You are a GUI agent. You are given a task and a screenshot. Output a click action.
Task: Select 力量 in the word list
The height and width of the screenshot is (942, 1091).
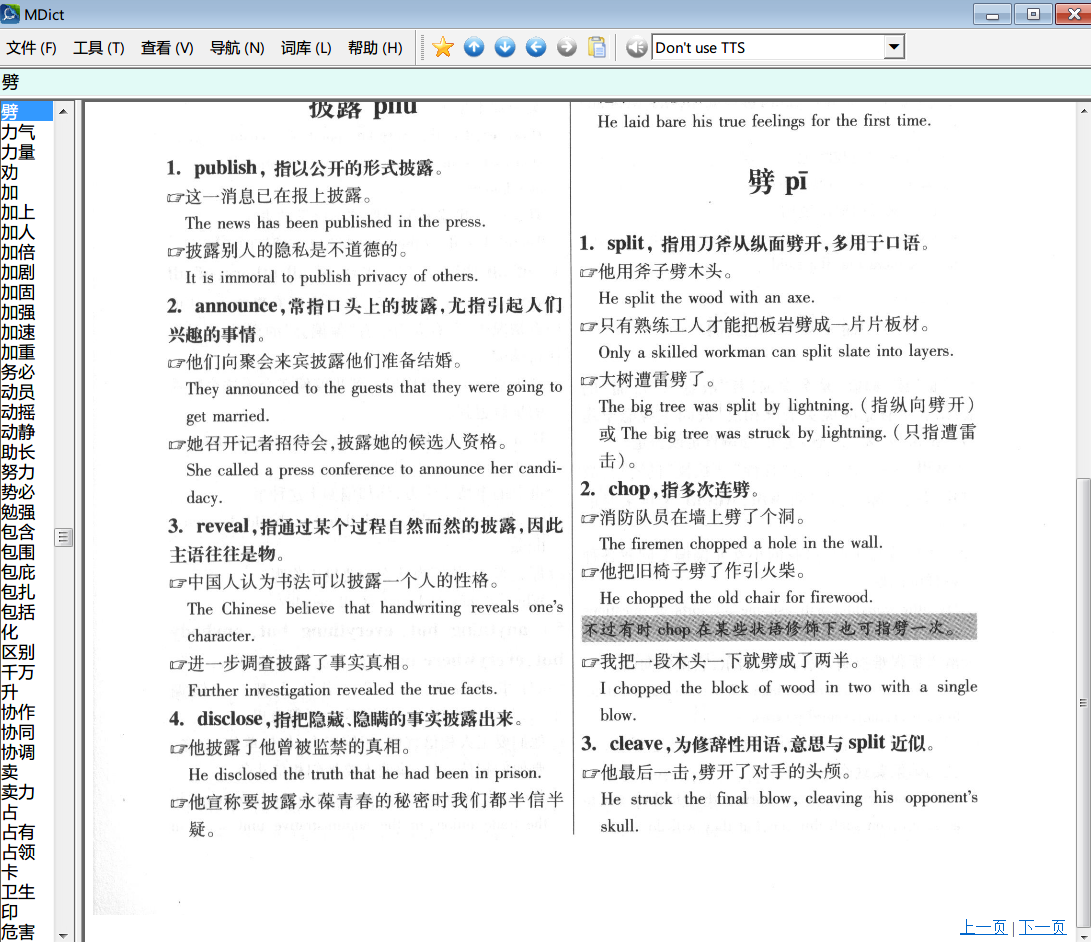pyautogui.click(x=18, y=152)
